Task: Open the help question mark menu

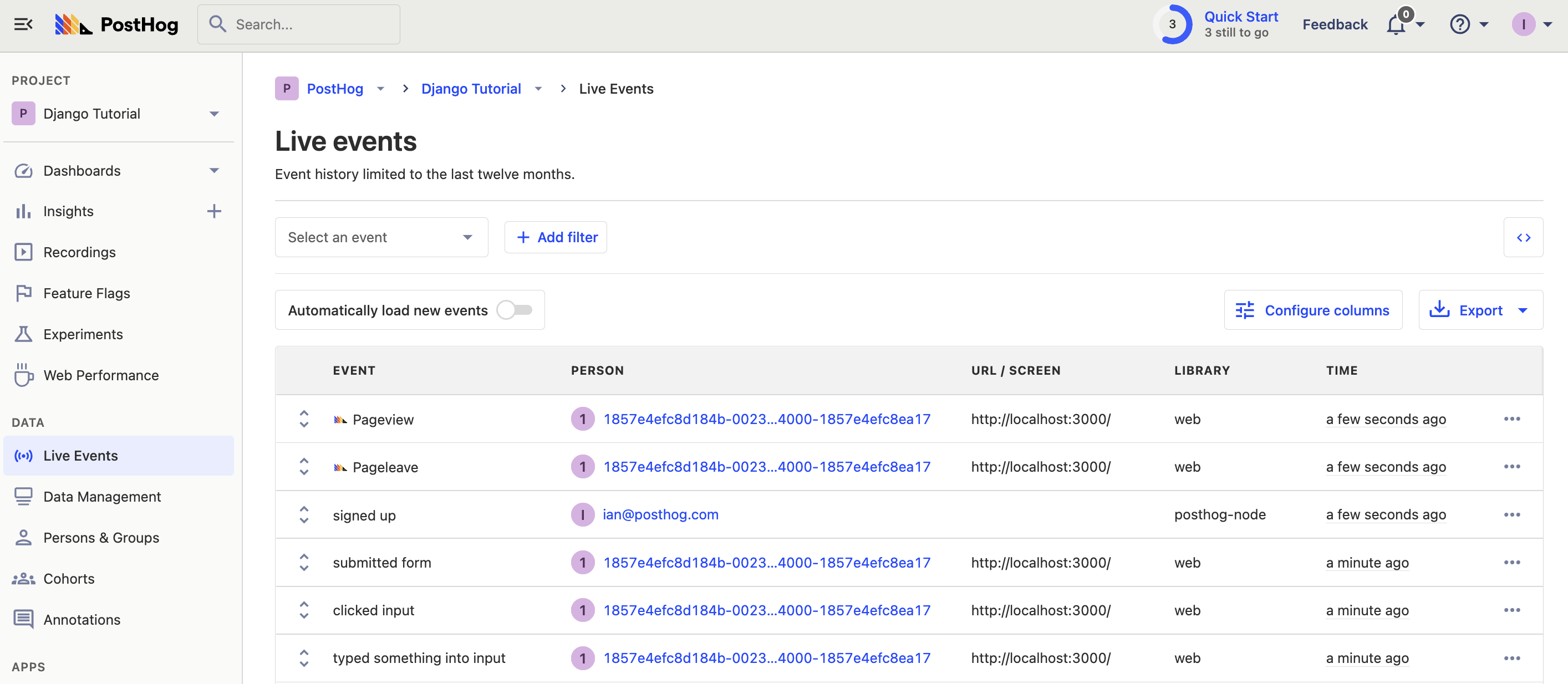Action: (x=1460, y=24)
